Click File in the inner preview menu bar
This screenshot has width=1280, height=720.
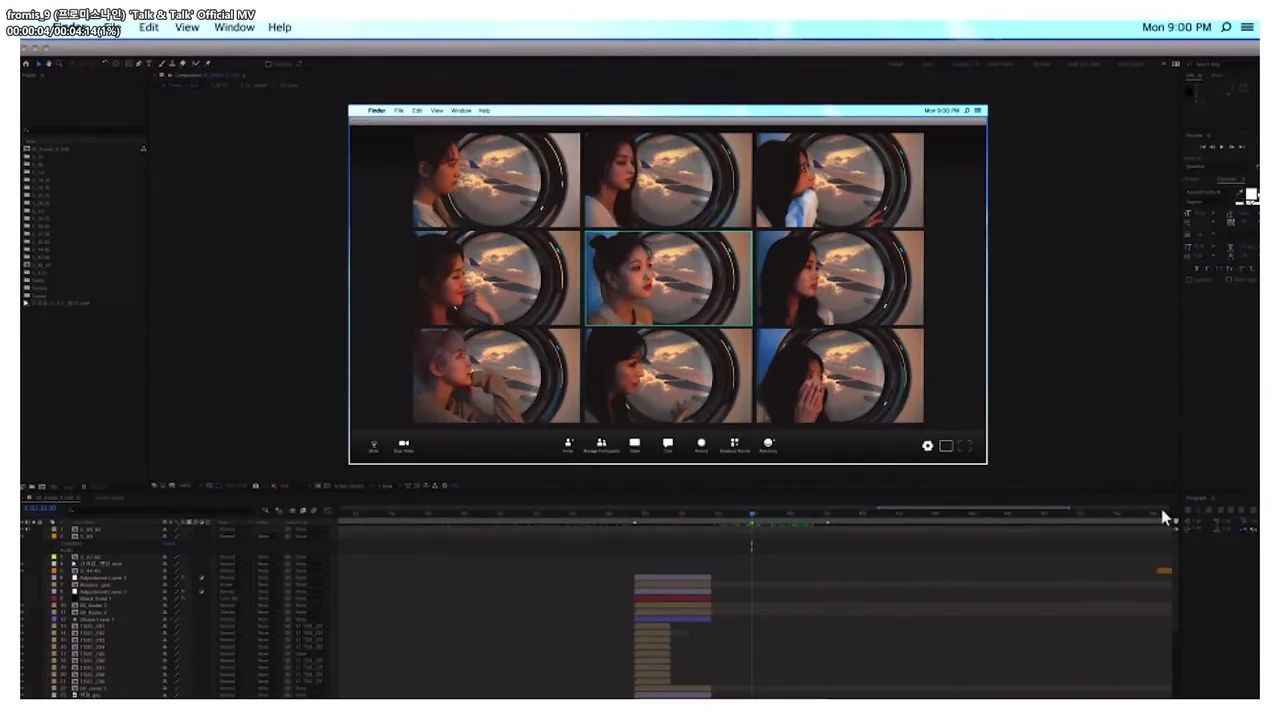click(399, 111)
